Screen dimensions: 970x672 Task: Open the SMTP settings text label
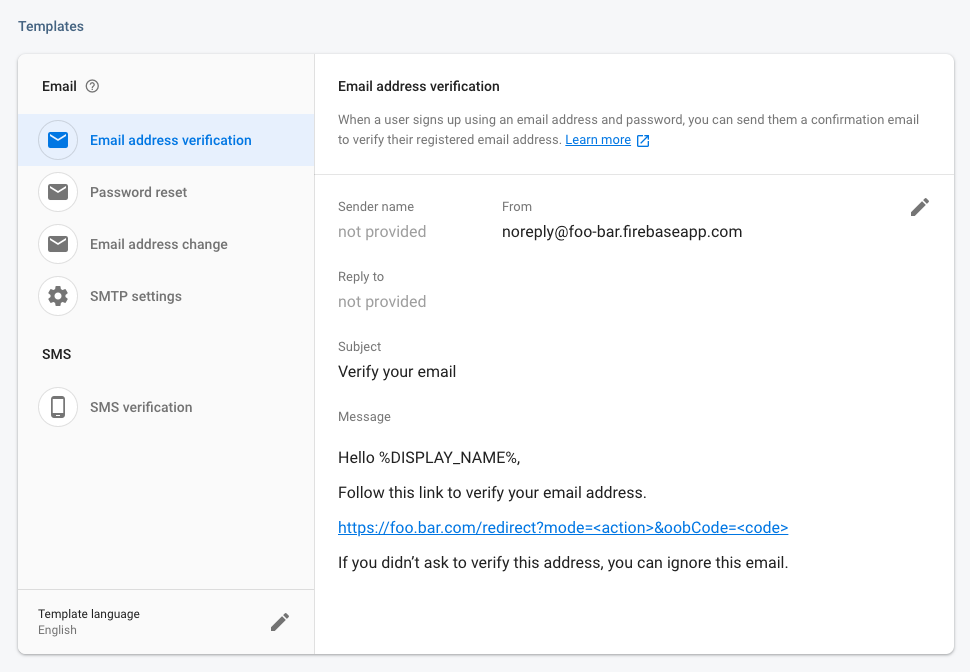pos(136,296)
